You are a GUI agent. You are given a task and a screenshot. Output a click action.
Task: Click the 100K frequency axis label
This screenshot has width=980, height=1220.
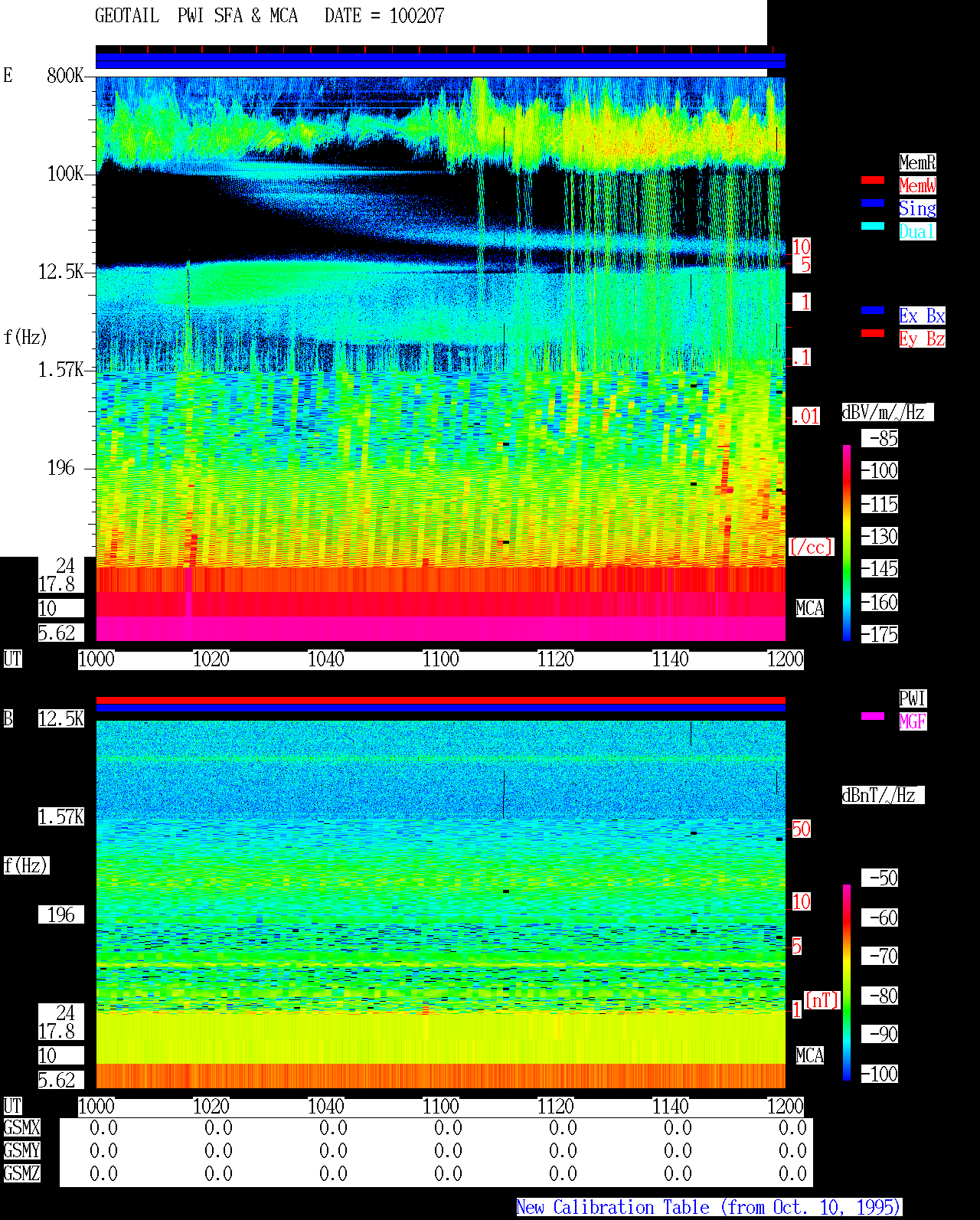(x=65, y=173)
